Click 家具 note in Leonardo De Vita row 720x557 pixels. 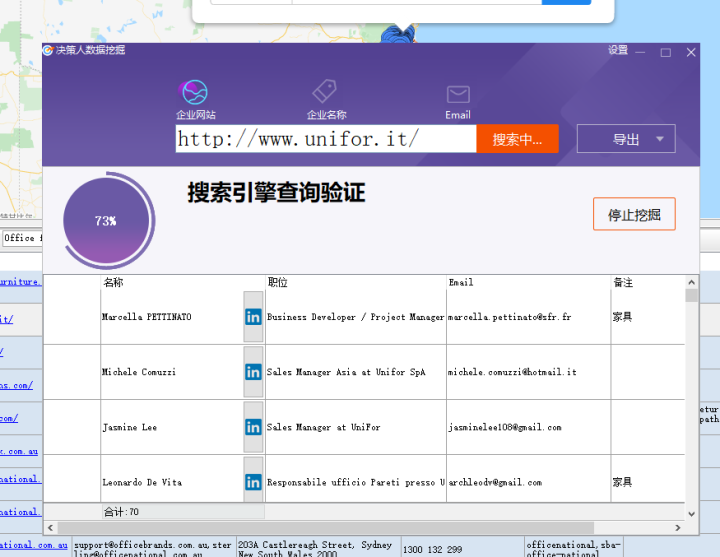tap(622, 482)
